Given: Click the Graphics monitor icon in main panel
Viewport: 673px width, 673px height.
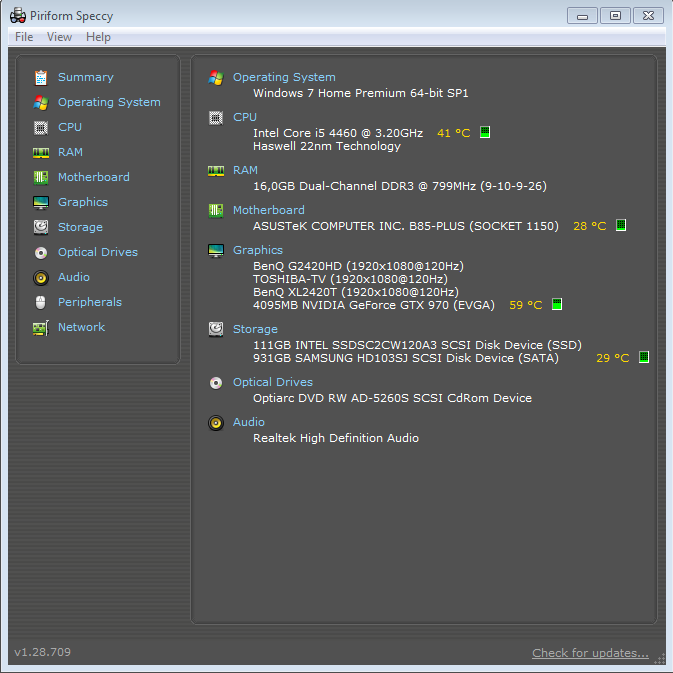Looking at the screenshot, I should pos(216,251).
